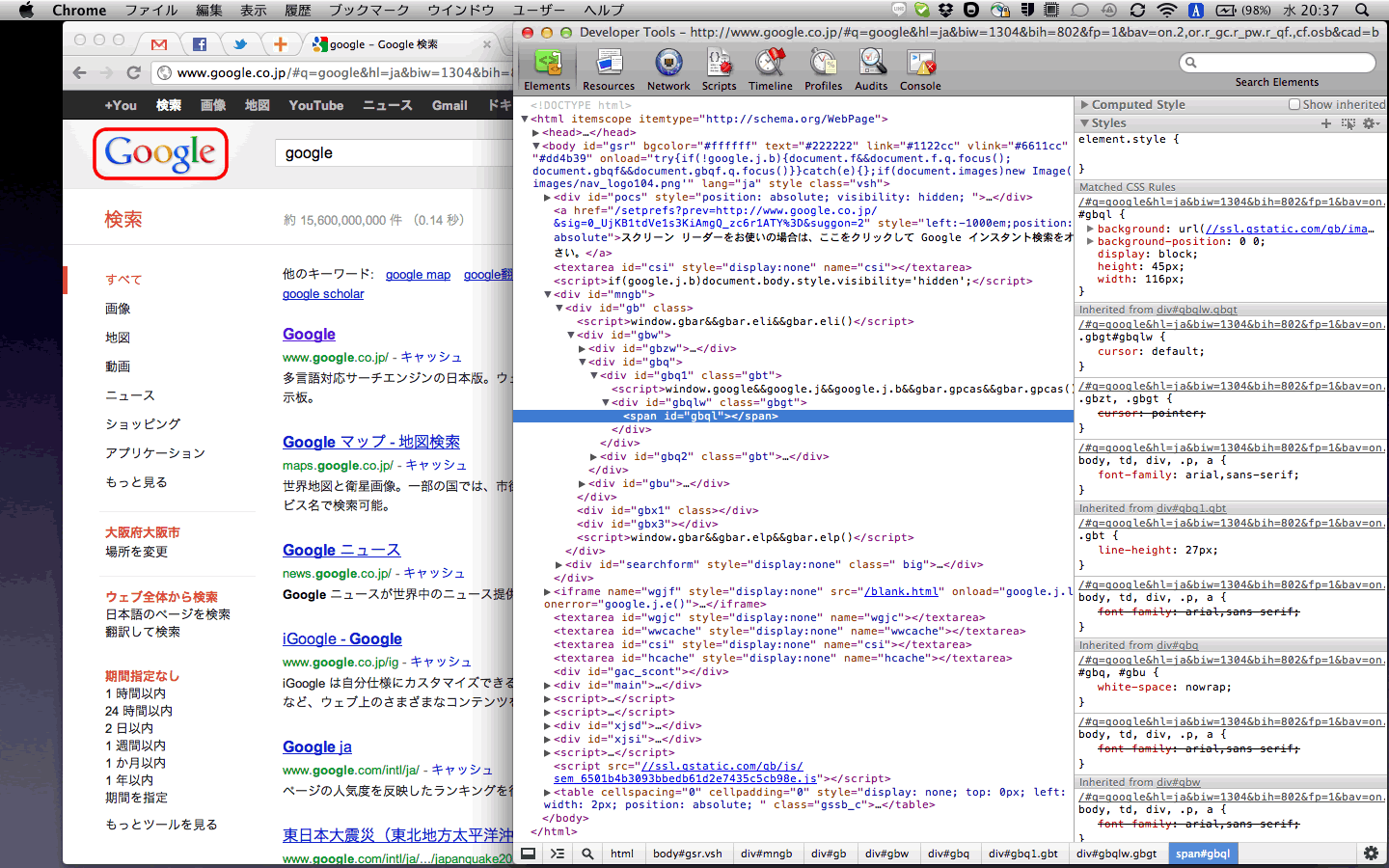Viewport: 1389px width, 868px height.
Task: Open the 履歴 menu
Action: tap(298, 10)
